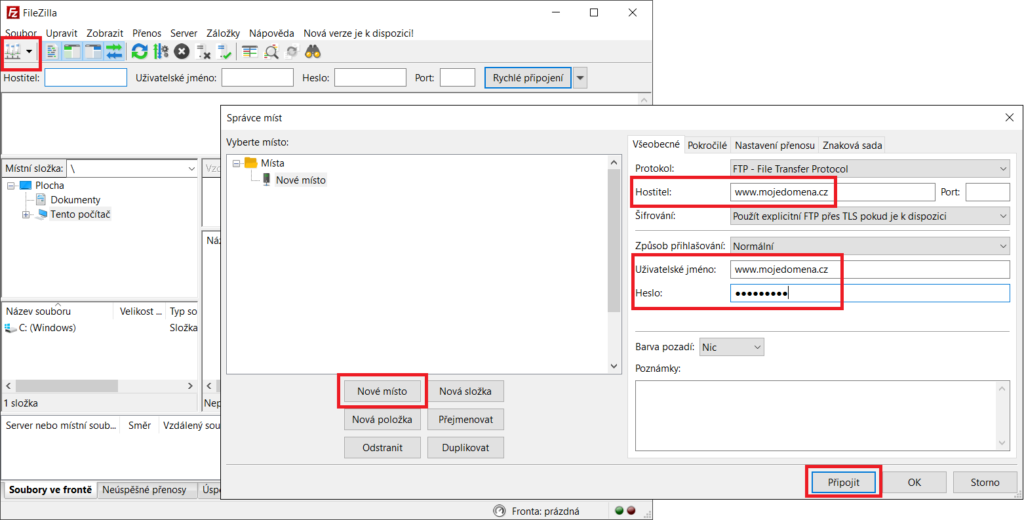Click the Disconnect from server icon
1024x520 pixels.
click(204, 52)
